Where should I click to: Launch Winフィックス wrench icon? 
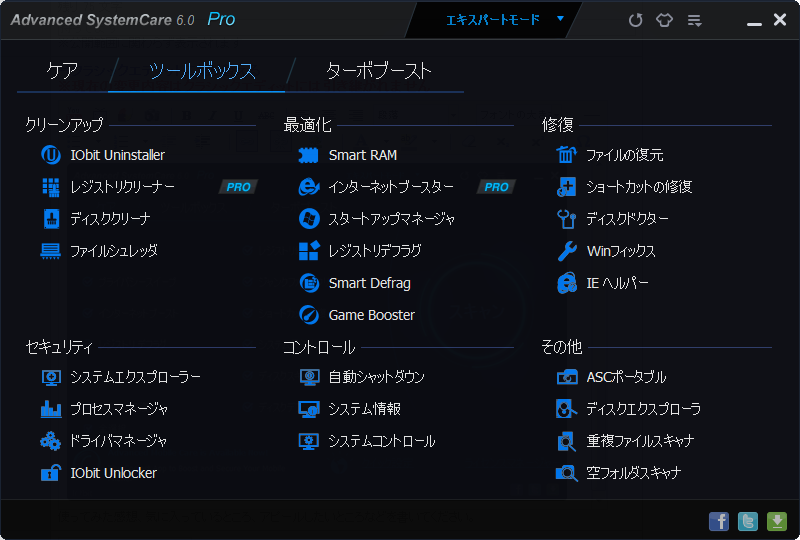(567, 251)
